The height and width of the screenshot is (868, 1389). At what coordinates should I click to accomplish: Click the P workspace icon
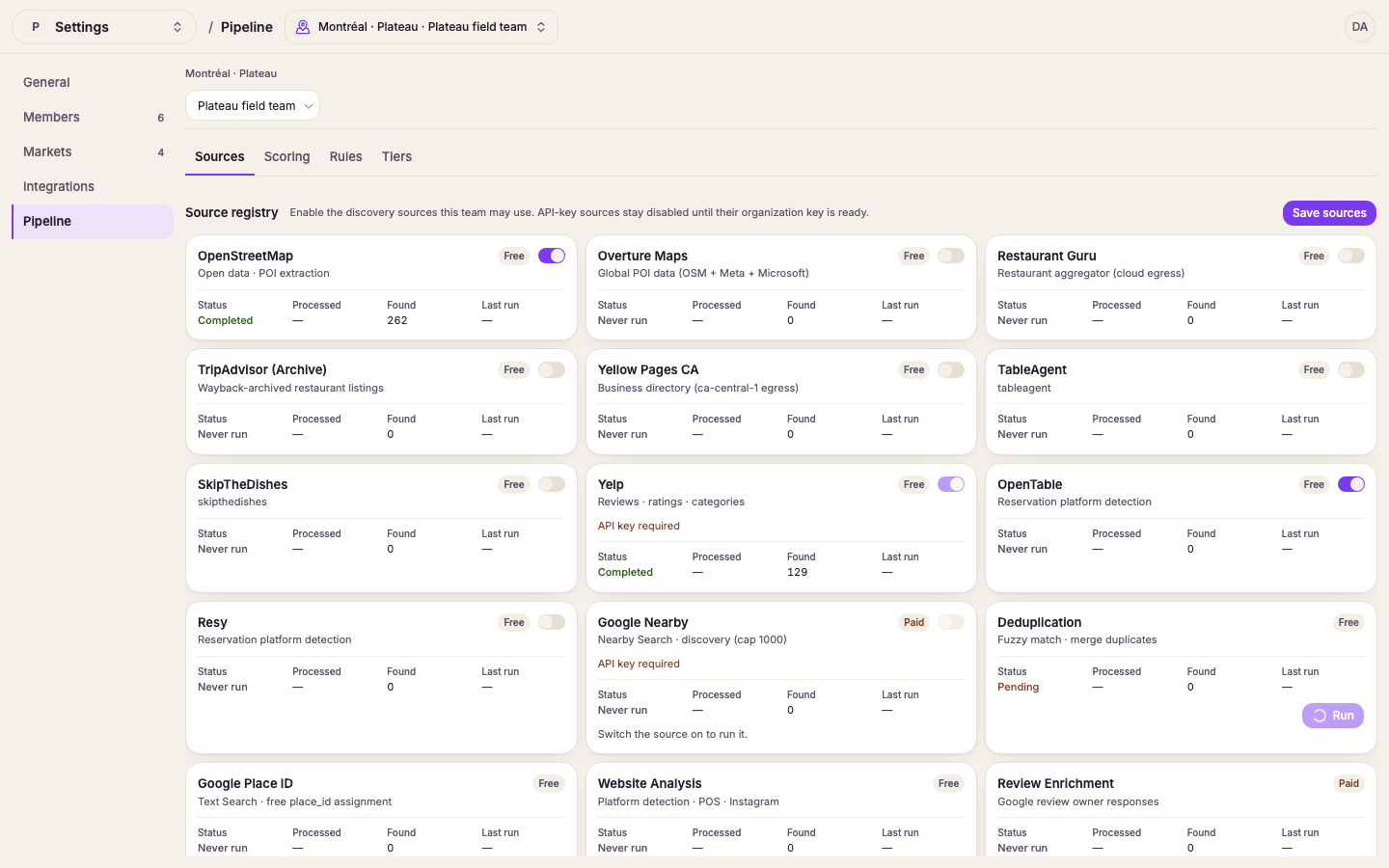[x=36, y=27]
